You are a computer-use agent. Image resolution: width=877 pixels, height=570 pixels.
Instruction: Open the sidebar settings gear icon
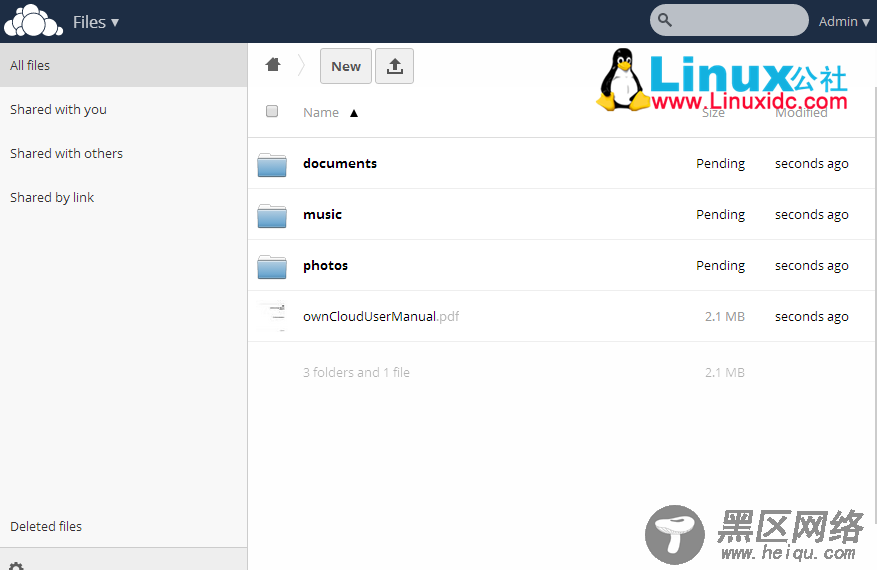pos(16,566)
